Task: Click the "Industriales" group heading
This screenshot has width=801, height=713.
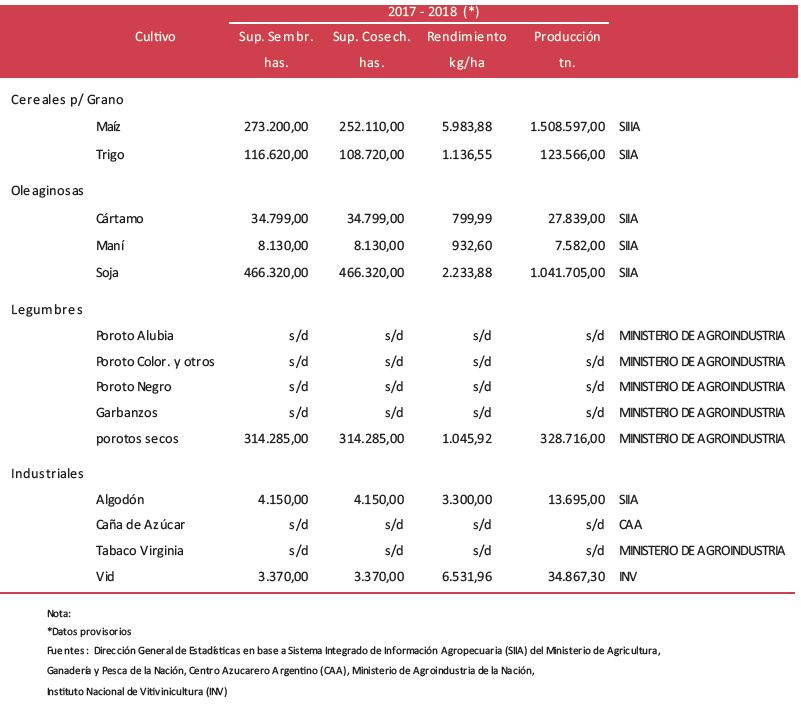Action: click(x=47, y=473)
